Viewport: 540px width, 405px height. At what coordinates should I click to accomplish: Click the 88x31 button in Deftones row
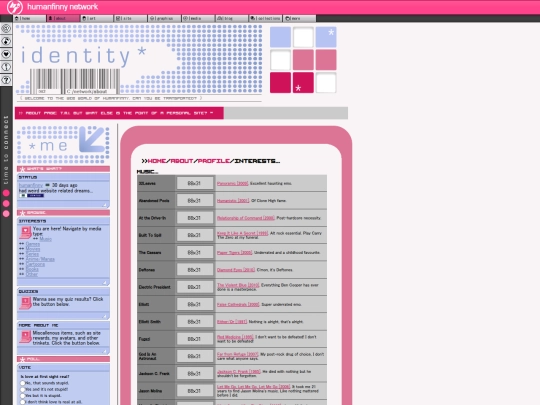pos(195,270)
